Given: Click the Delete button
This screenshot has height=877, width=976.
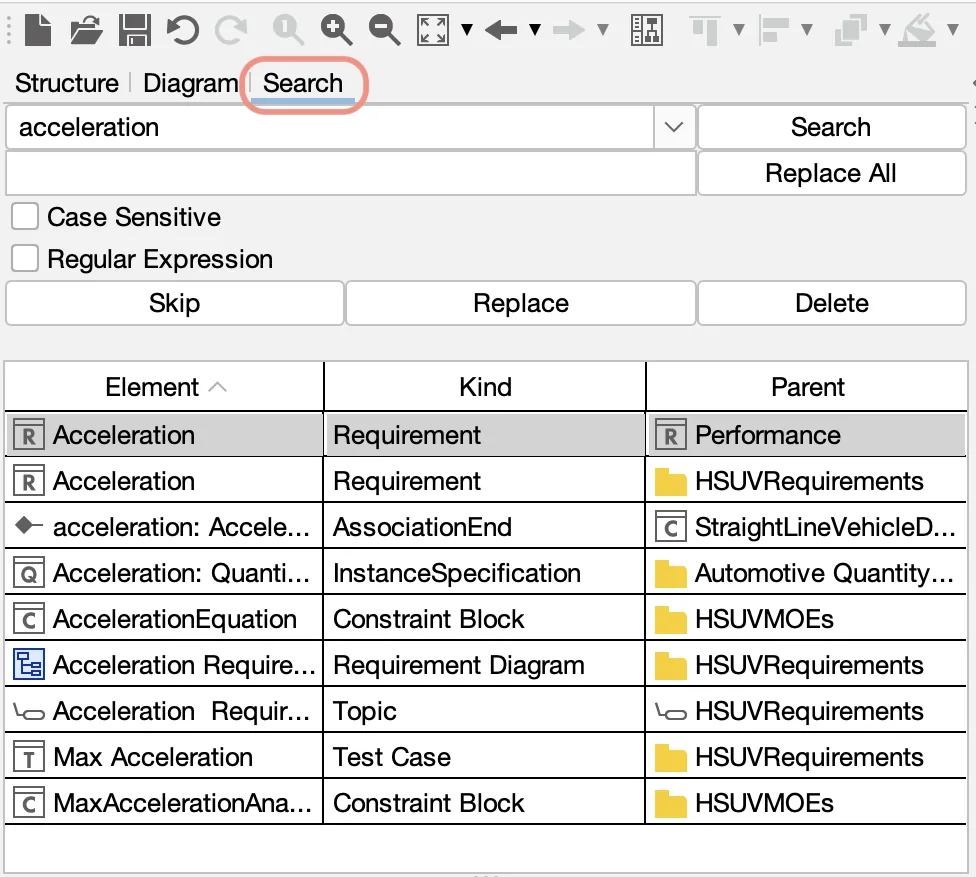Looking at the screenshot, I should click(832, 303).
